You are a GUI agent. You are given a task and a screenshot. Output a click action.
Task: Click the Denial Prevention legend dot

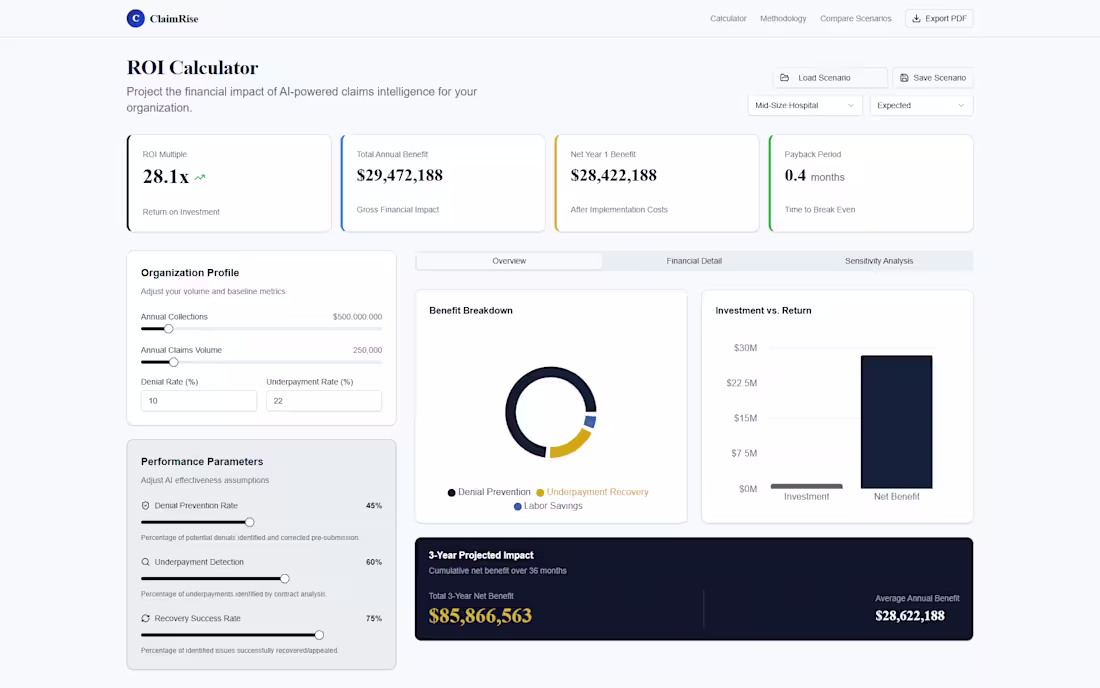coord(451,492)
